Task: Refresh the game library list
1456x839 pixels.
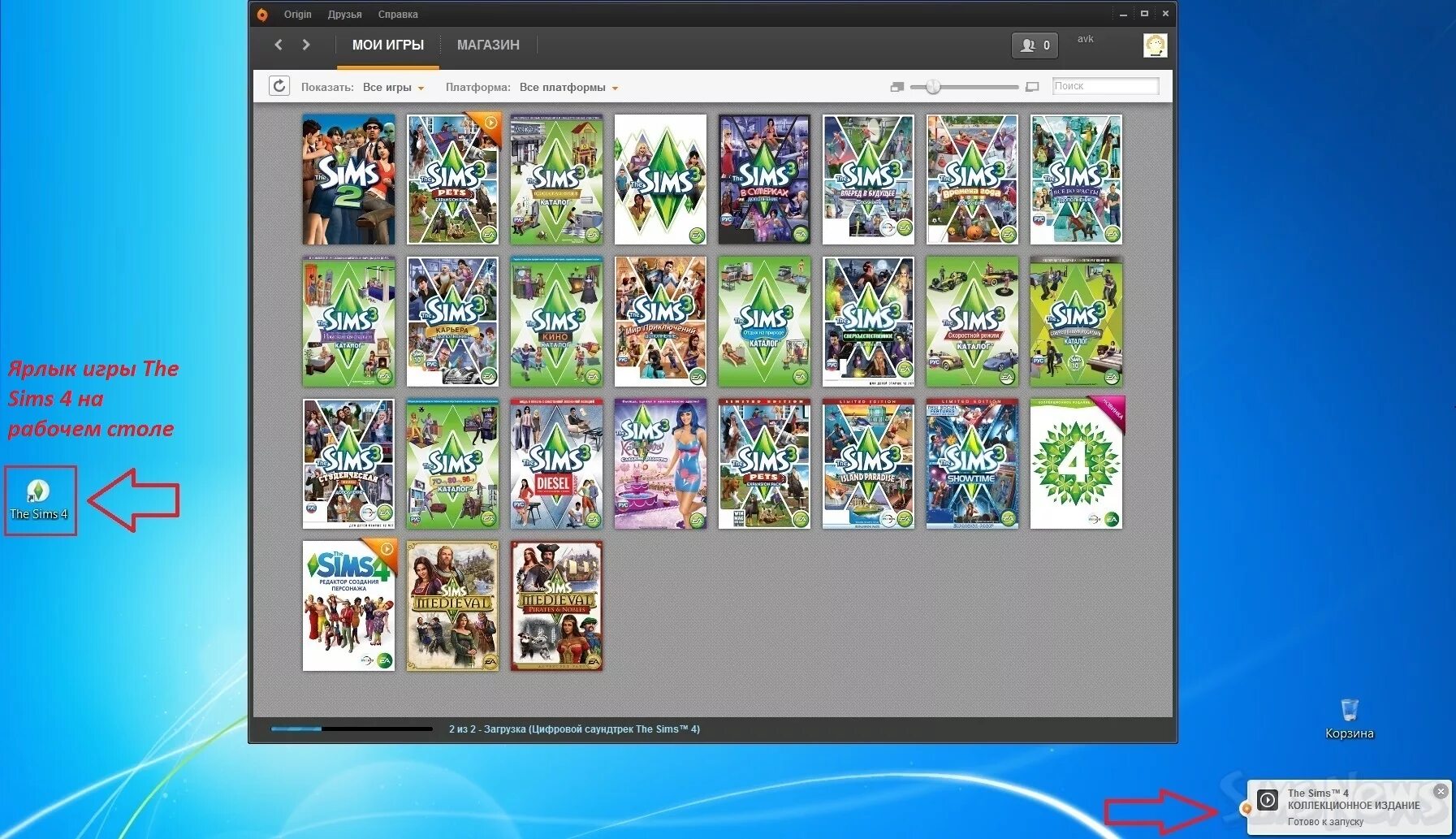Action: coord(279,86)
